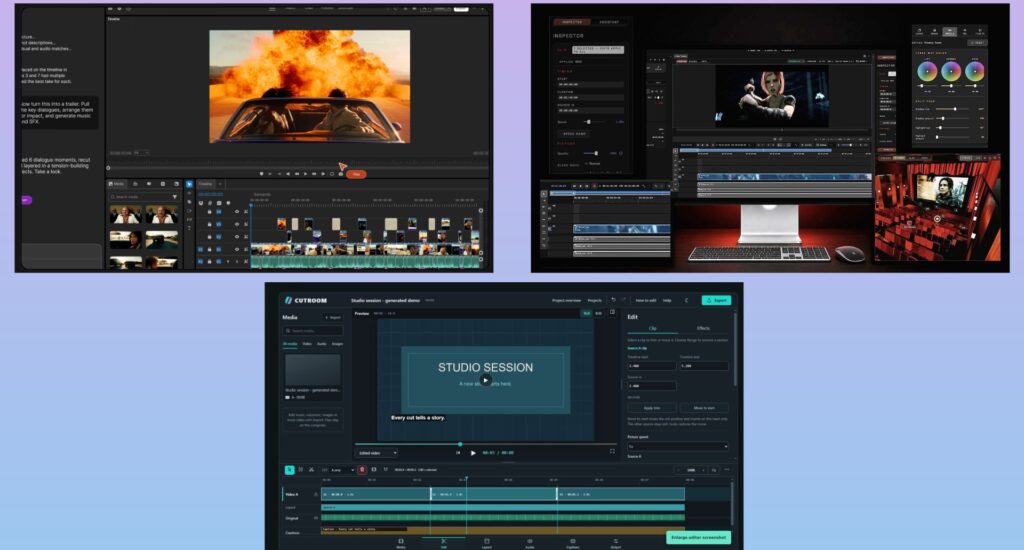Click the Enlarge editor screenshot button
The height and width of the screenshot is (550, 1024).
tap(698, 538)
